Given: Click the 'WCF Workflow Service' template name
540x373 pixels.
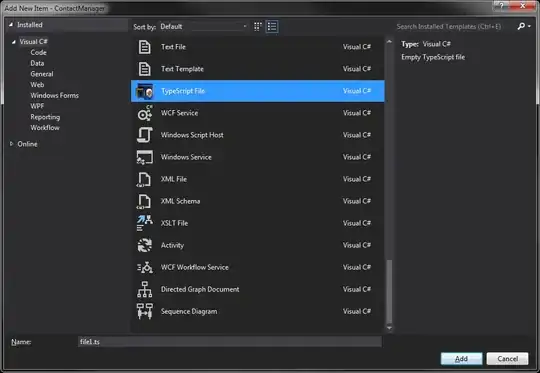Looking at the screenshot, I should [195, 267].
